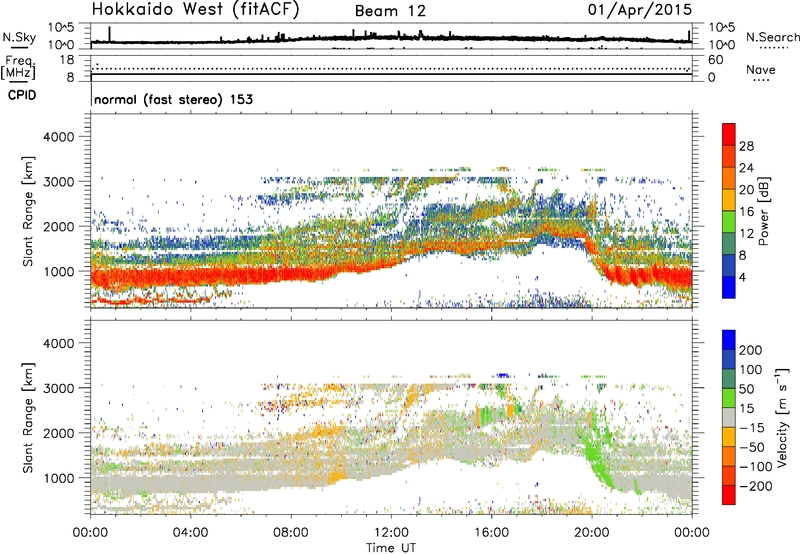Click the 'Freq. [MHz]' axis label
The image size is (800, 554).
18,67
